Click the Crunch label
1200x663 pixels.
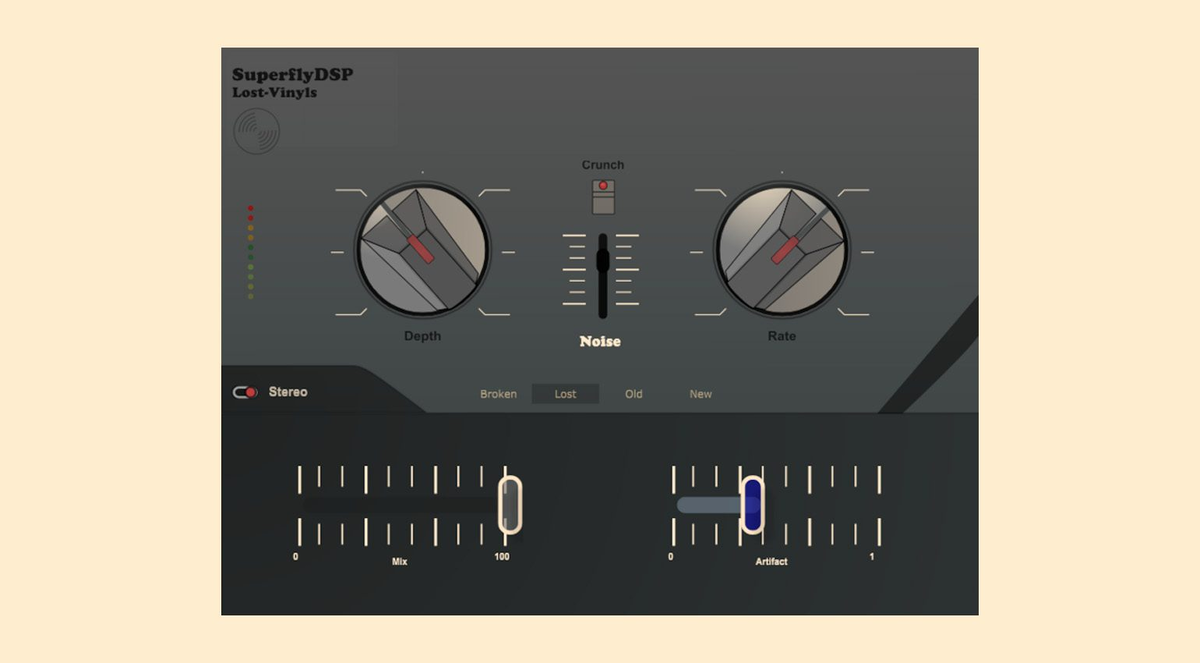pyautogui.click(x=603, y=165)
